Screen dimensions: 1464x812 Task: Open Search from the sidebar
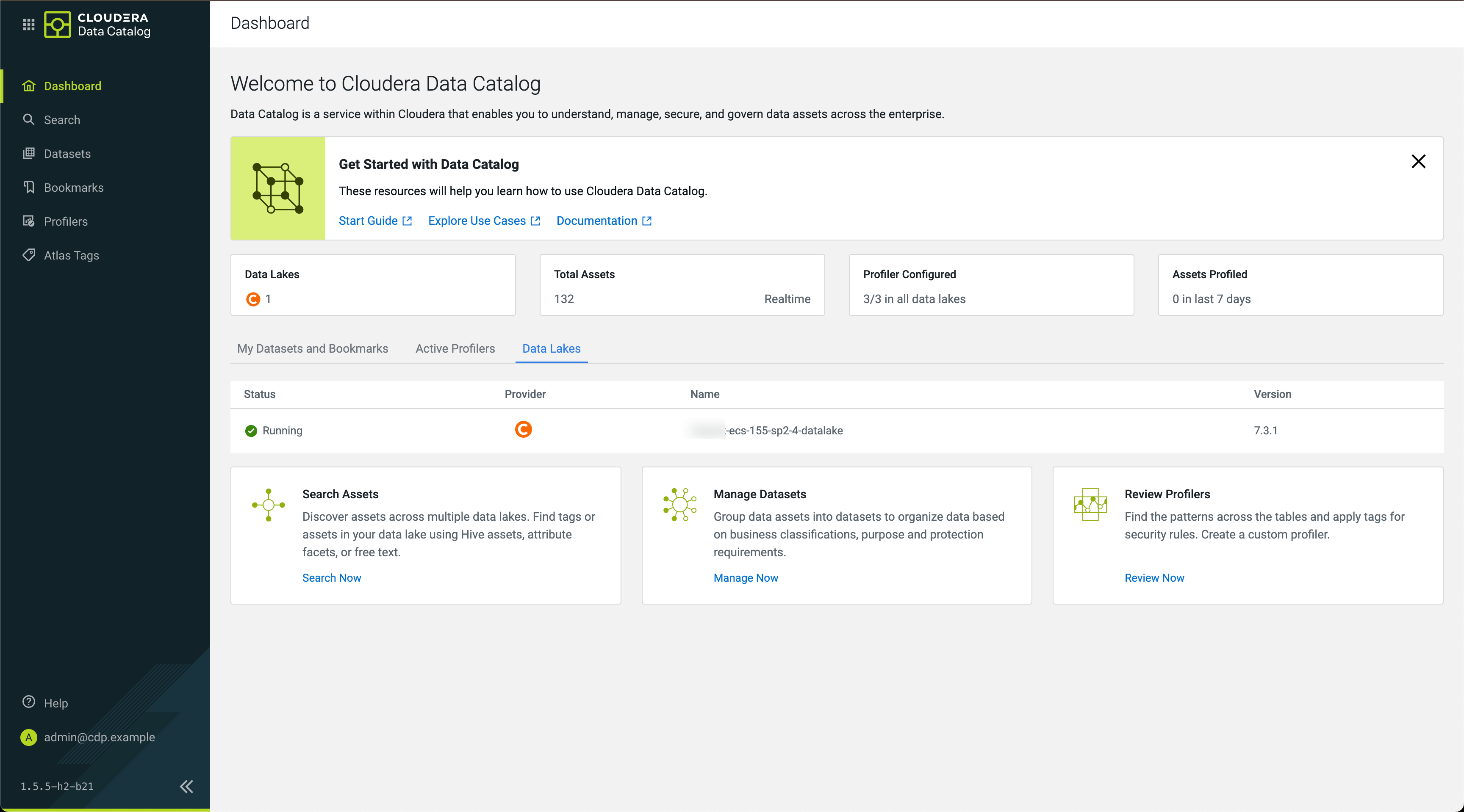(62, 120)
